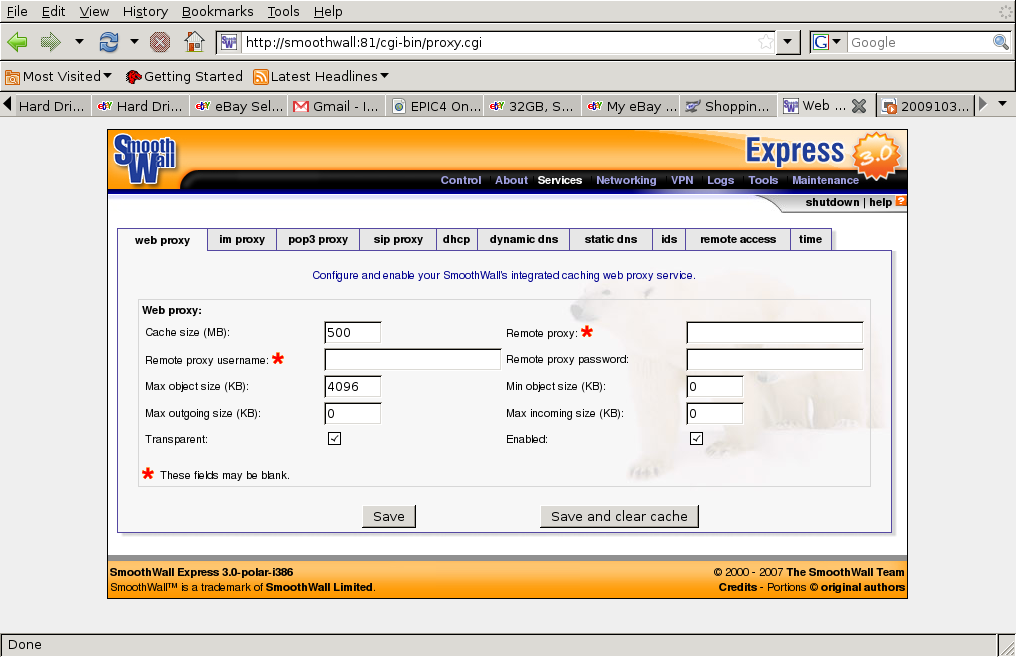Click the orange help icon
The height and width of the screenshot is (657, 1016).
(x=901, y=201)
